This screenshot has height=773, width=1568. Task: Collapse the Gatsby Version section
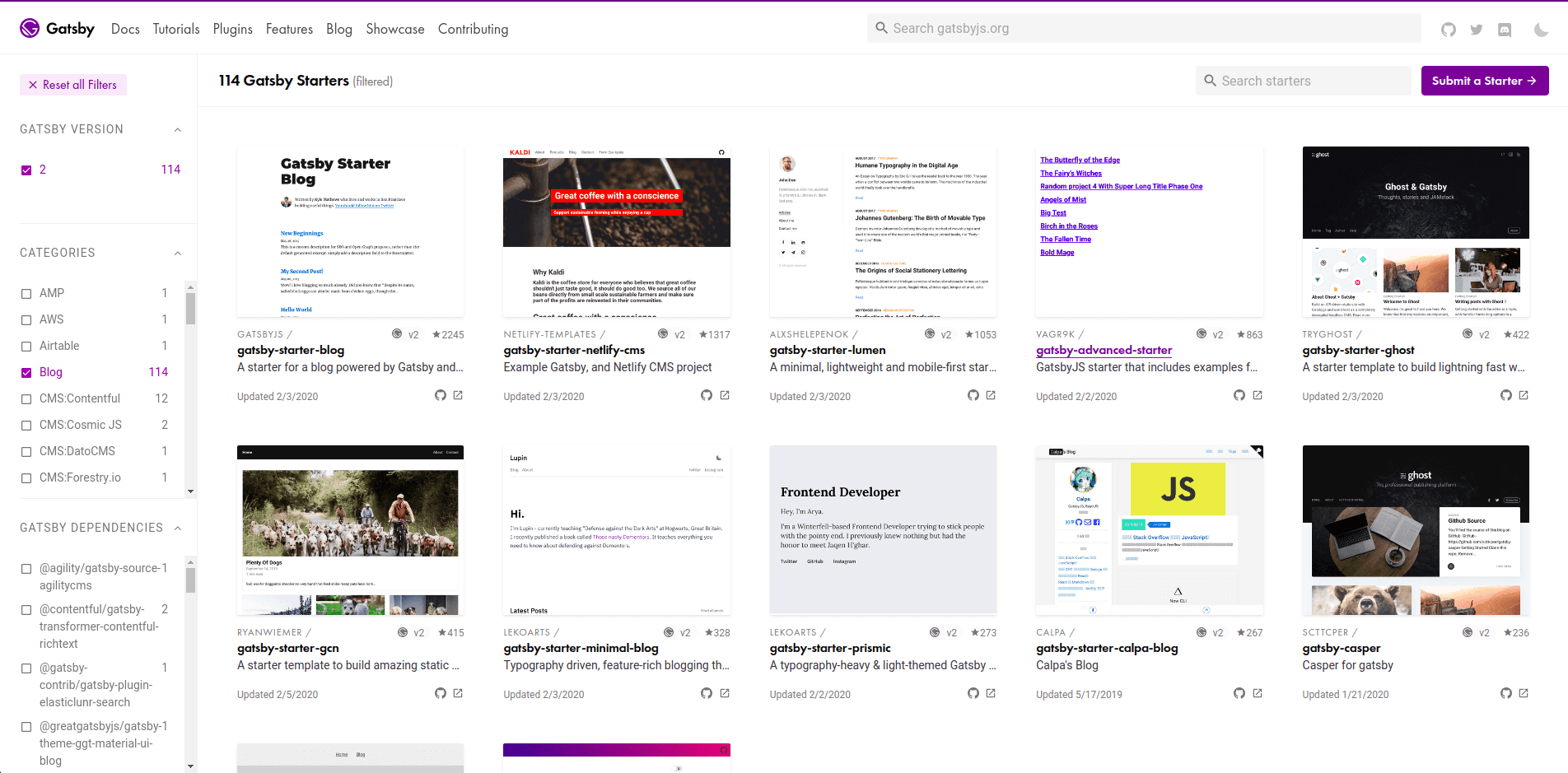(178, 129)
